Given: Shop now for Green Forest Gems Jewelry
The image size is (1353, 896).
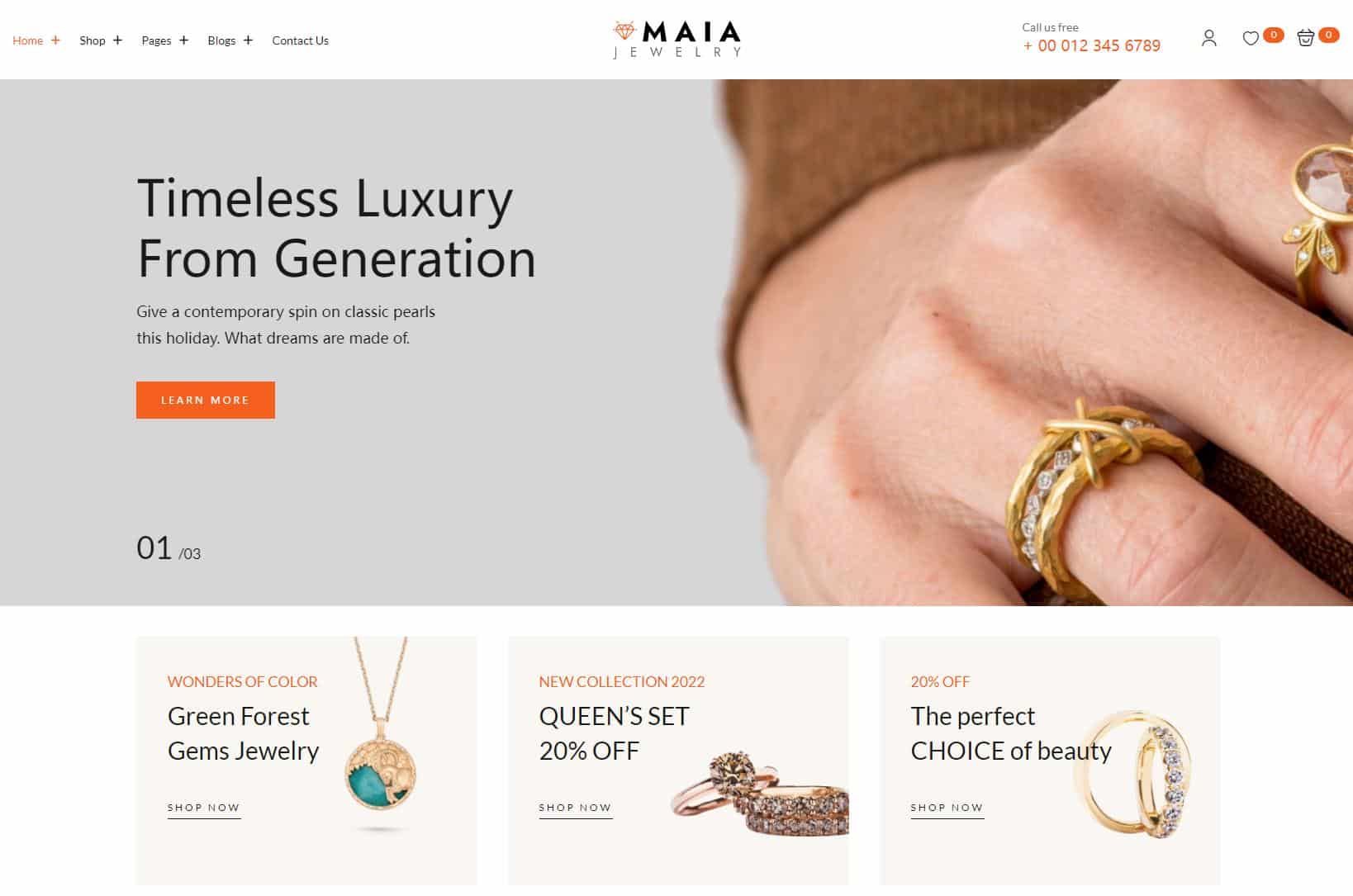Looking at the screenshot, I should pos(204,808).
